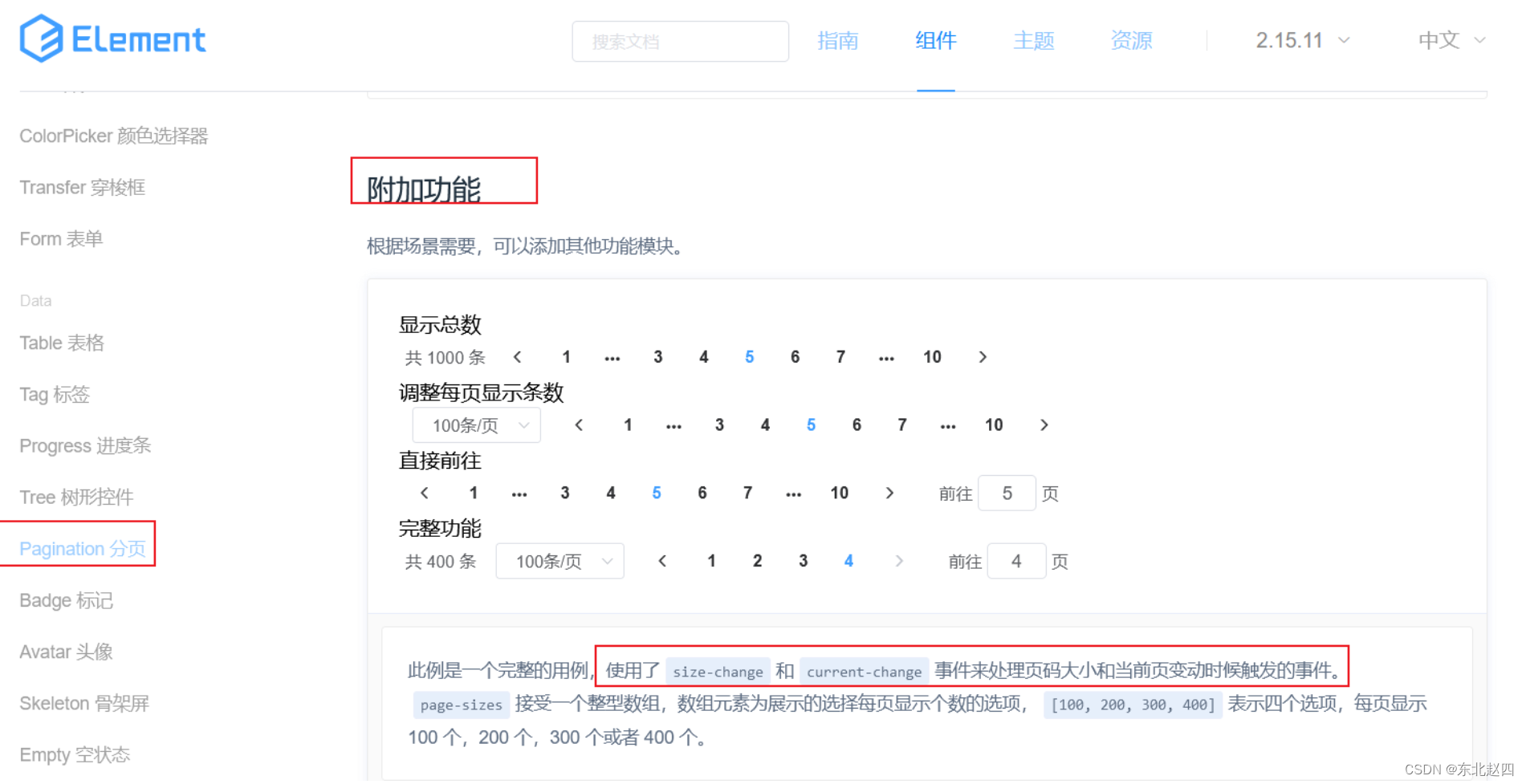Image resolution: width=1526 pixels, height=784 pixels.
Task: Click next page arrow in 直接前往 example
Action: 889,493
